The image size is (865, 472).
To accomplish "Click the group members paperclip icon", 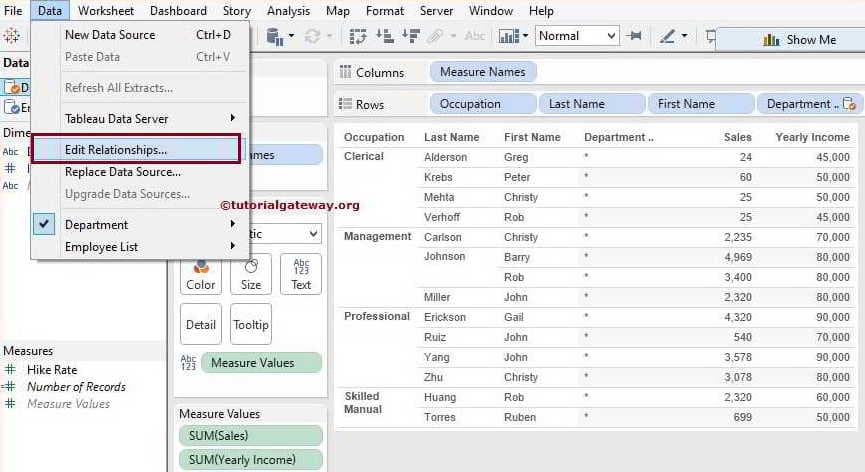I will (x=435, y=36).
